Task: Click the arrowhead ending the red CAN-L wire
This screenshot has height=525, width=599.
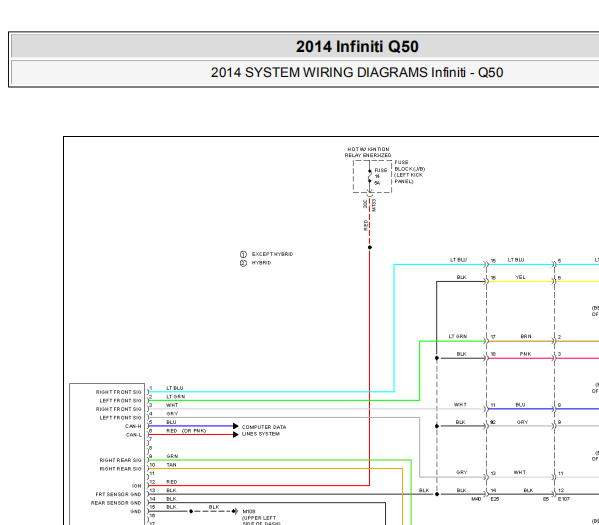Action: [236, 434]
